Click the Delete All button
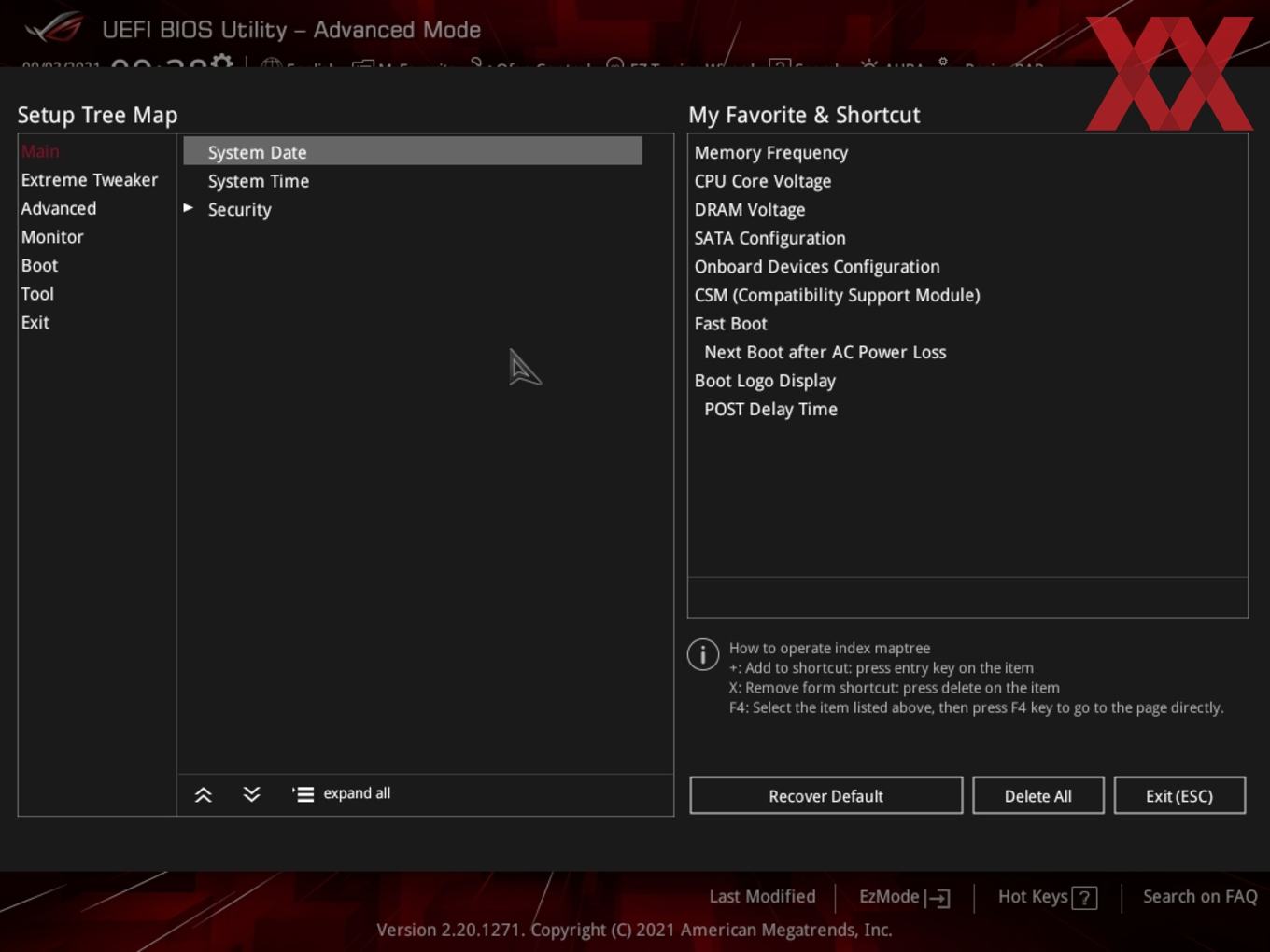Viewport: 1270px width, 952px height. pyautogui.click(x=1038, y=795)
